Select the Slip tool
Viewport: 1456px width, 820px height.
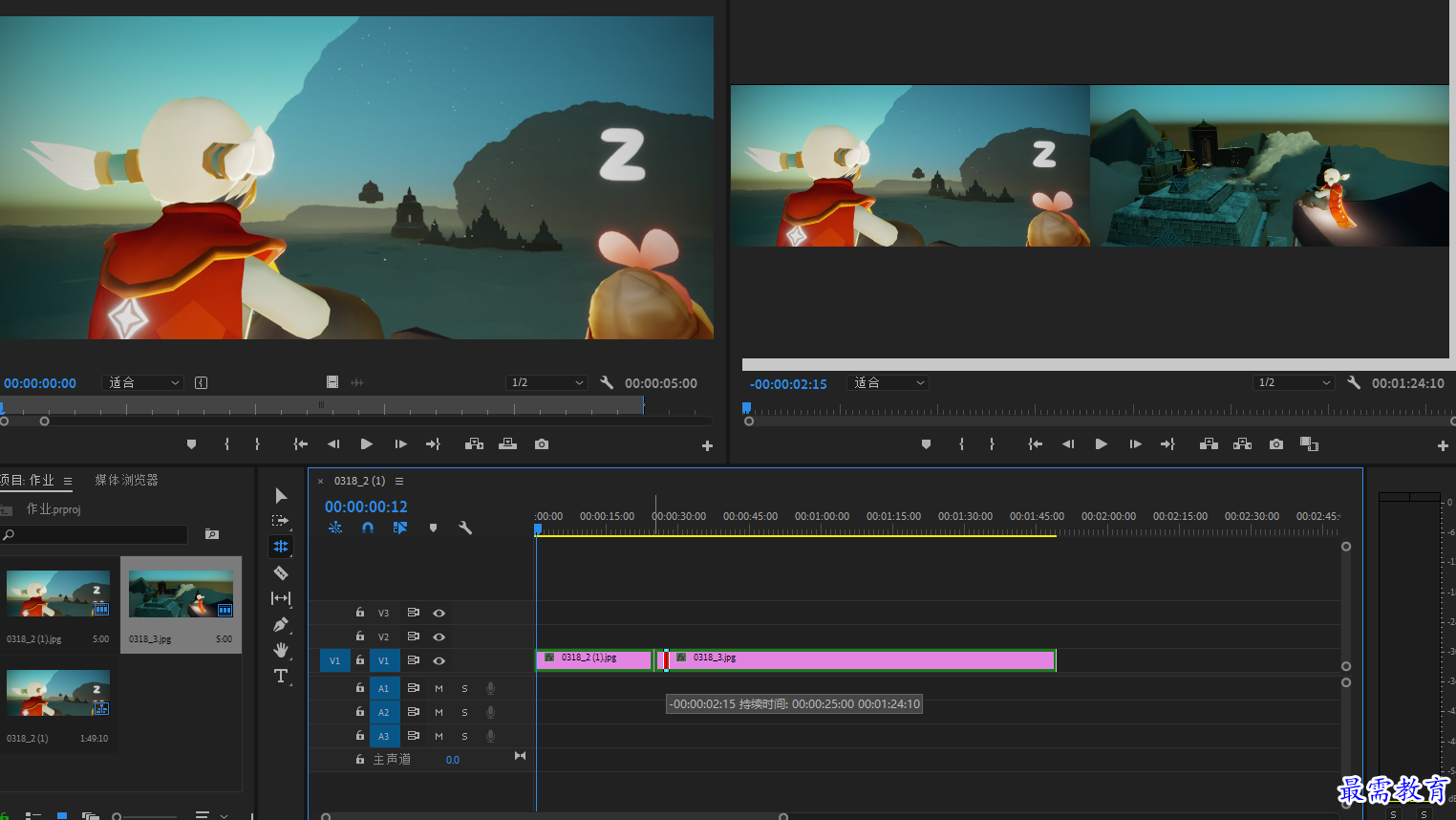tap(281, 598)
